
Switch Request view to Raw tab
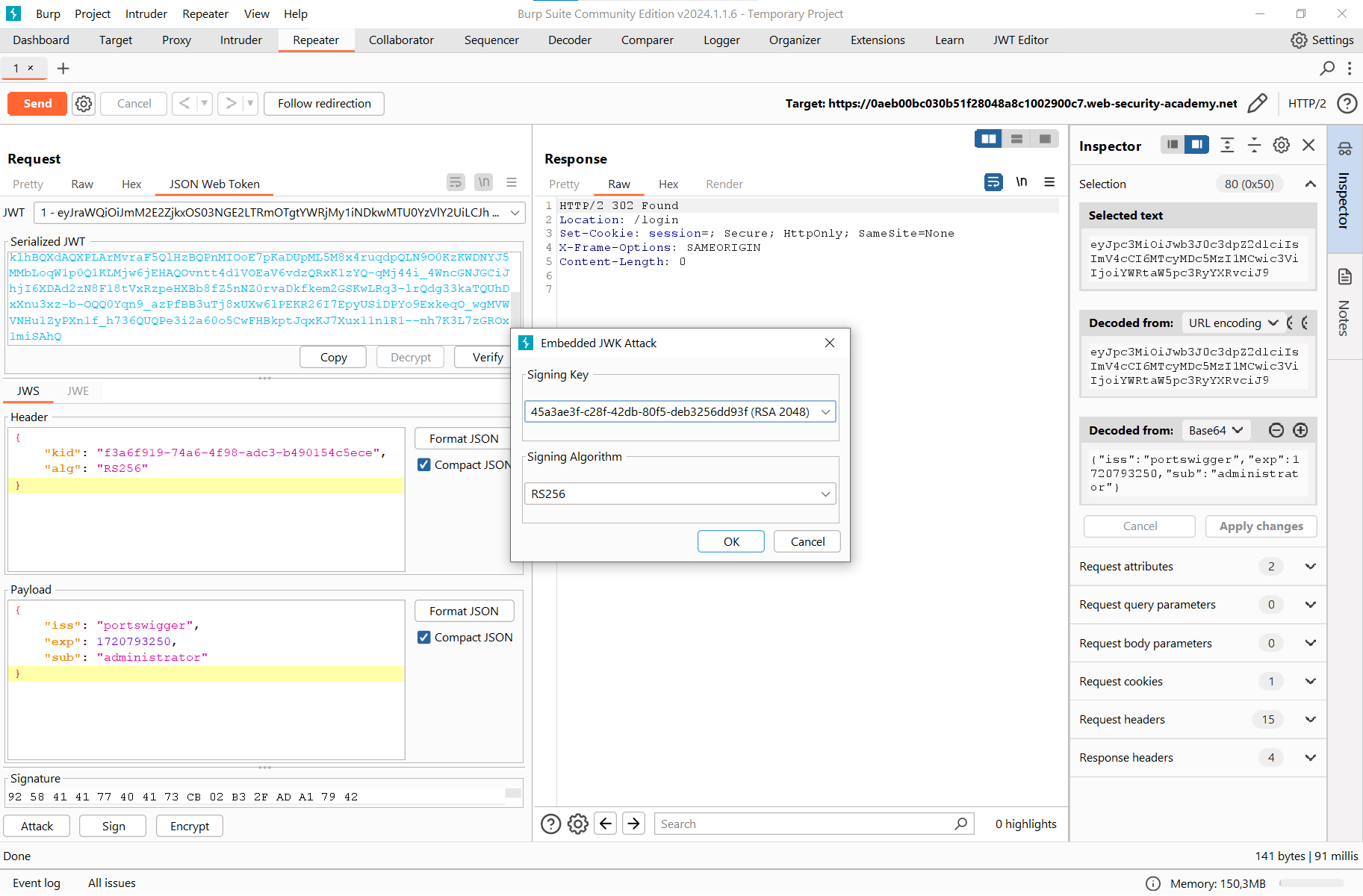pos(82,184)
